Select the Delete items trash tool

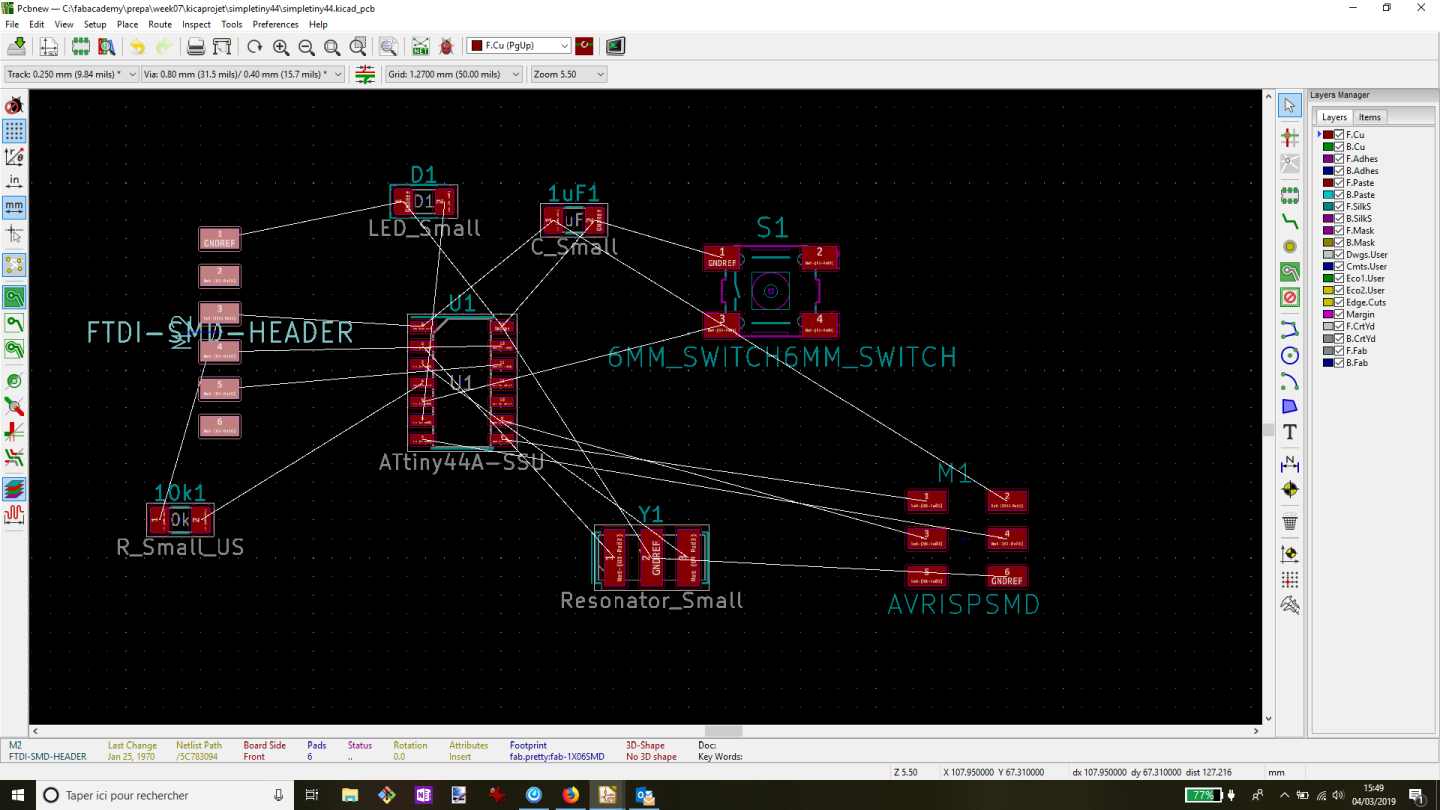(1290, 521)
